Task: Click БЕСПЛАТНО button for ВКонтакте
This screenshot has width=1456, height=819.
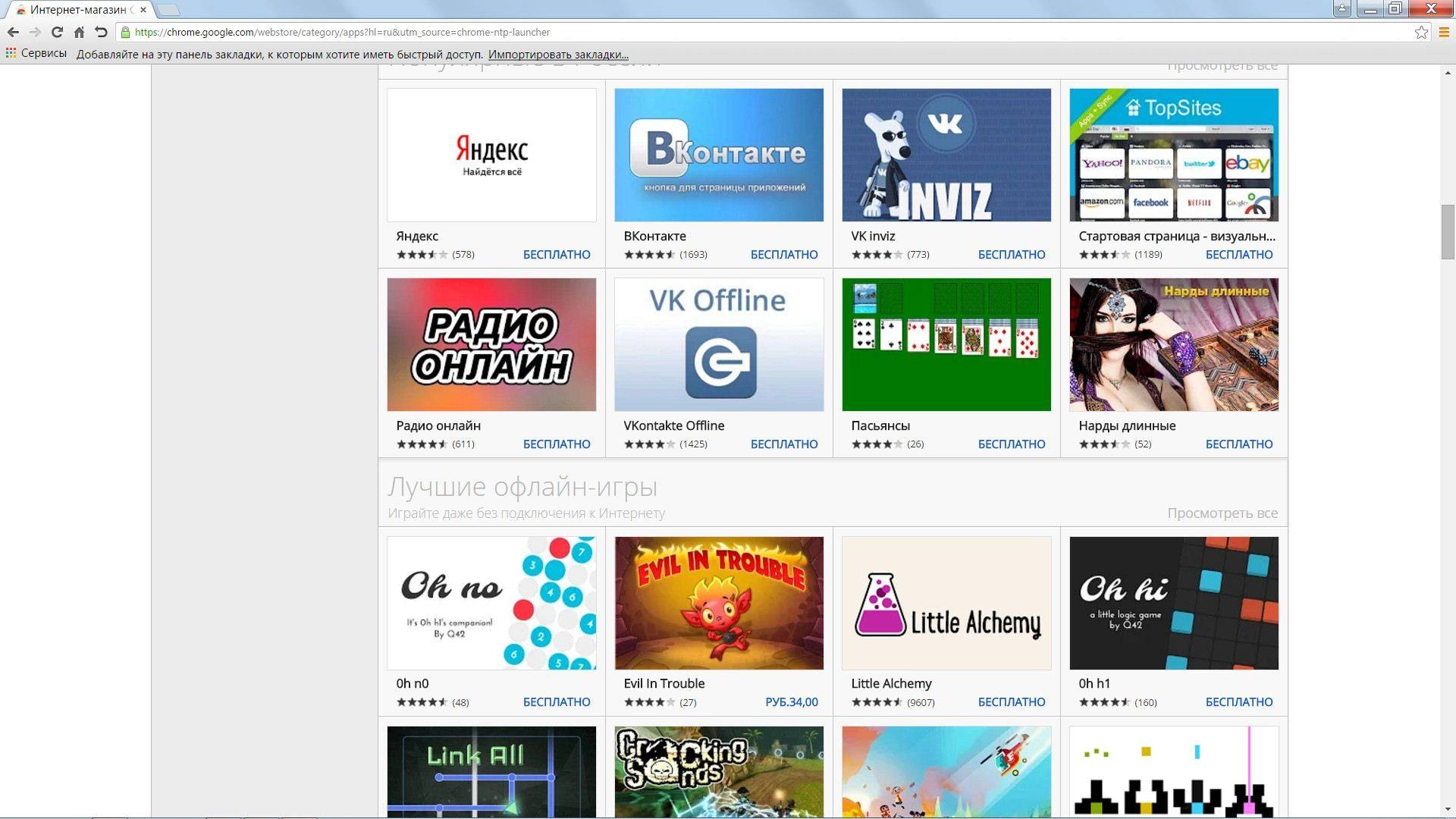Action: coord(784,255)
